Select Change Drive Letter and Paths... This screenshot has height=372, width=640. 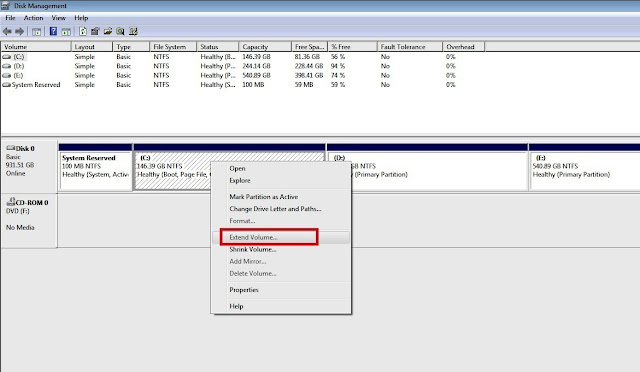tap(281, 209)
